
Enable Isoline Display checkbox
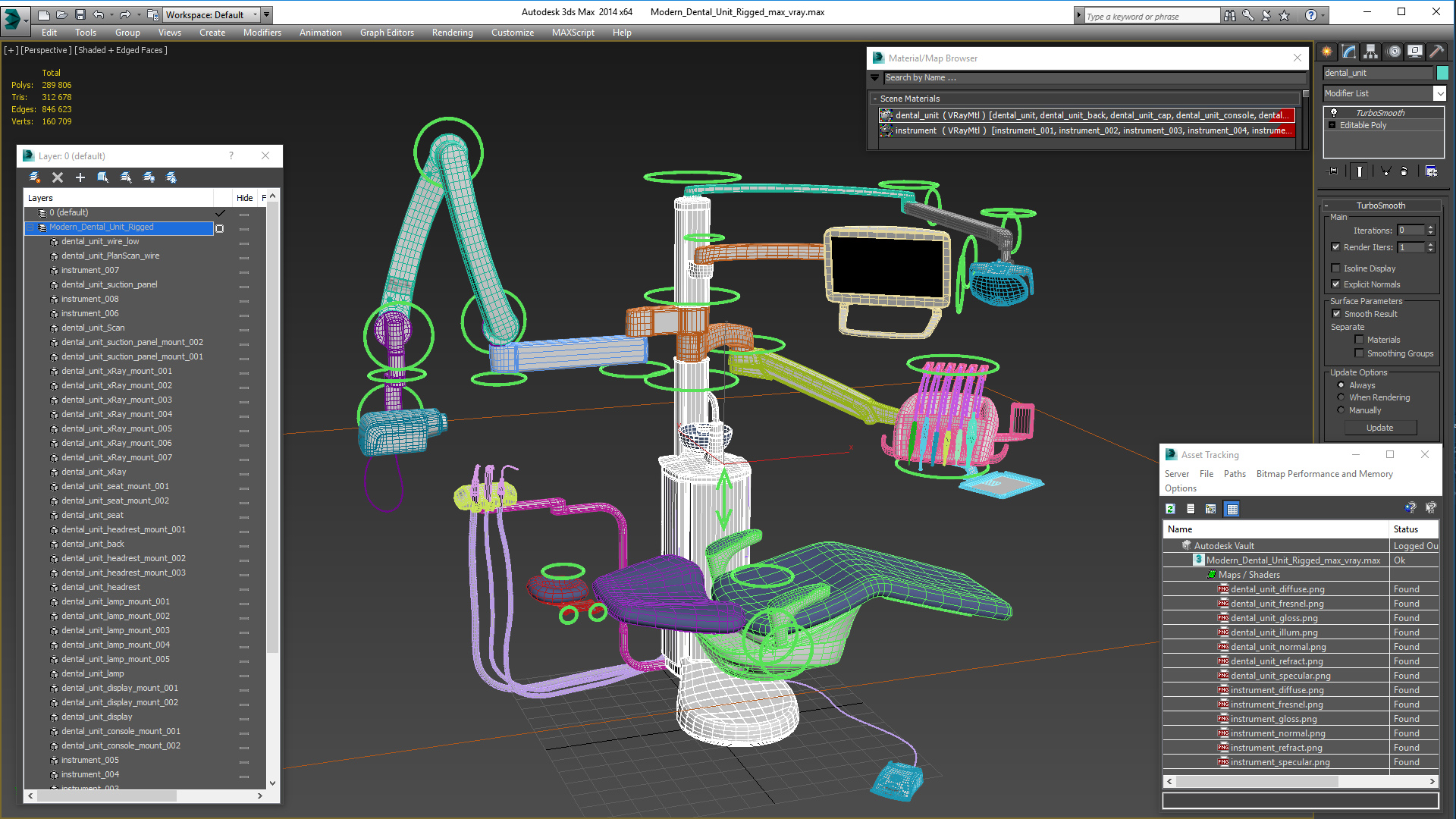(1336, 268)
